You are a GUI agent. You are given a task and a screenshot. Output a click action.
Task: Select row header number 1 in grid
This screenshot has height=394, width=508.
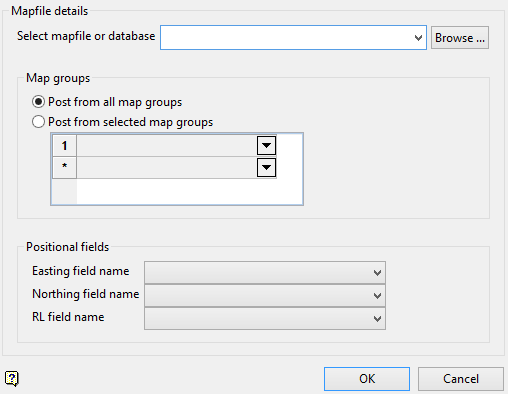coord(64,145)
